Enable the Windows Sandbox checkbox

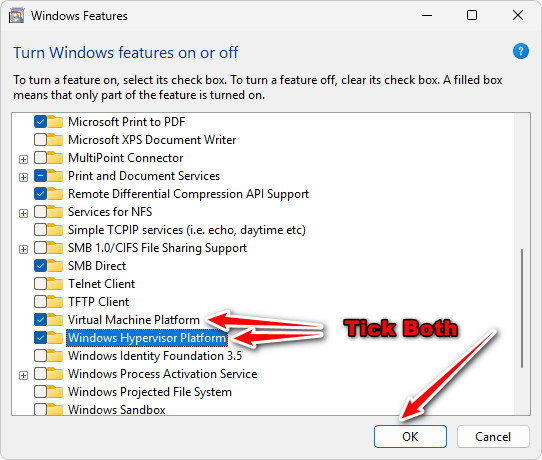coord(40,409)
